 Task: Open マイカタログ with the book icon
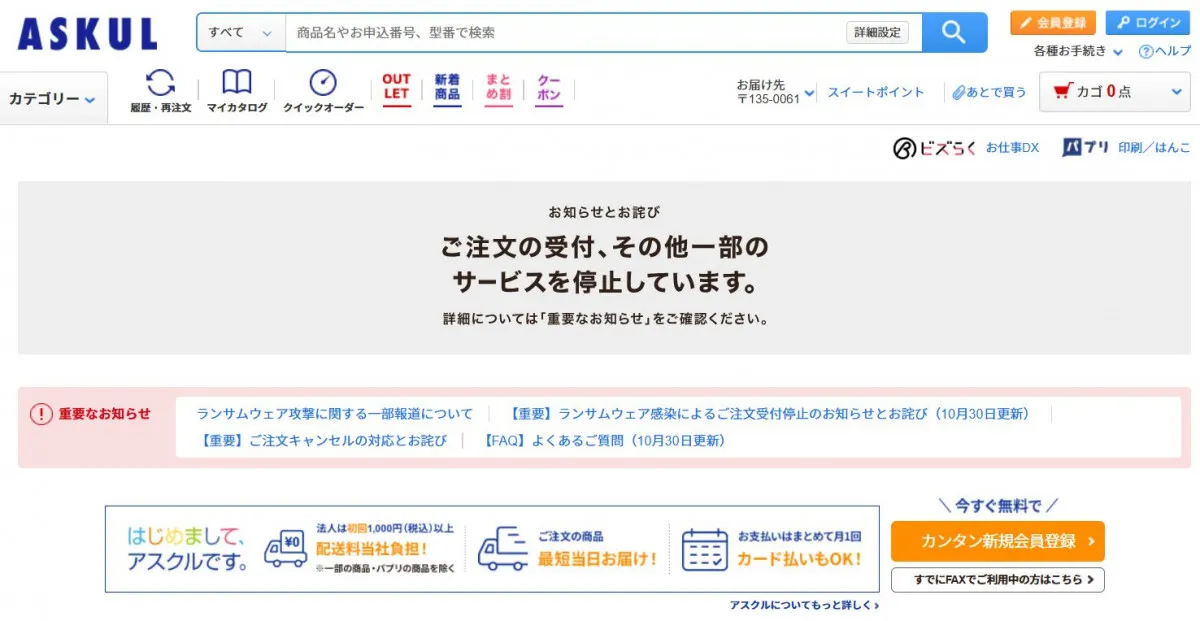click(237, 89)
